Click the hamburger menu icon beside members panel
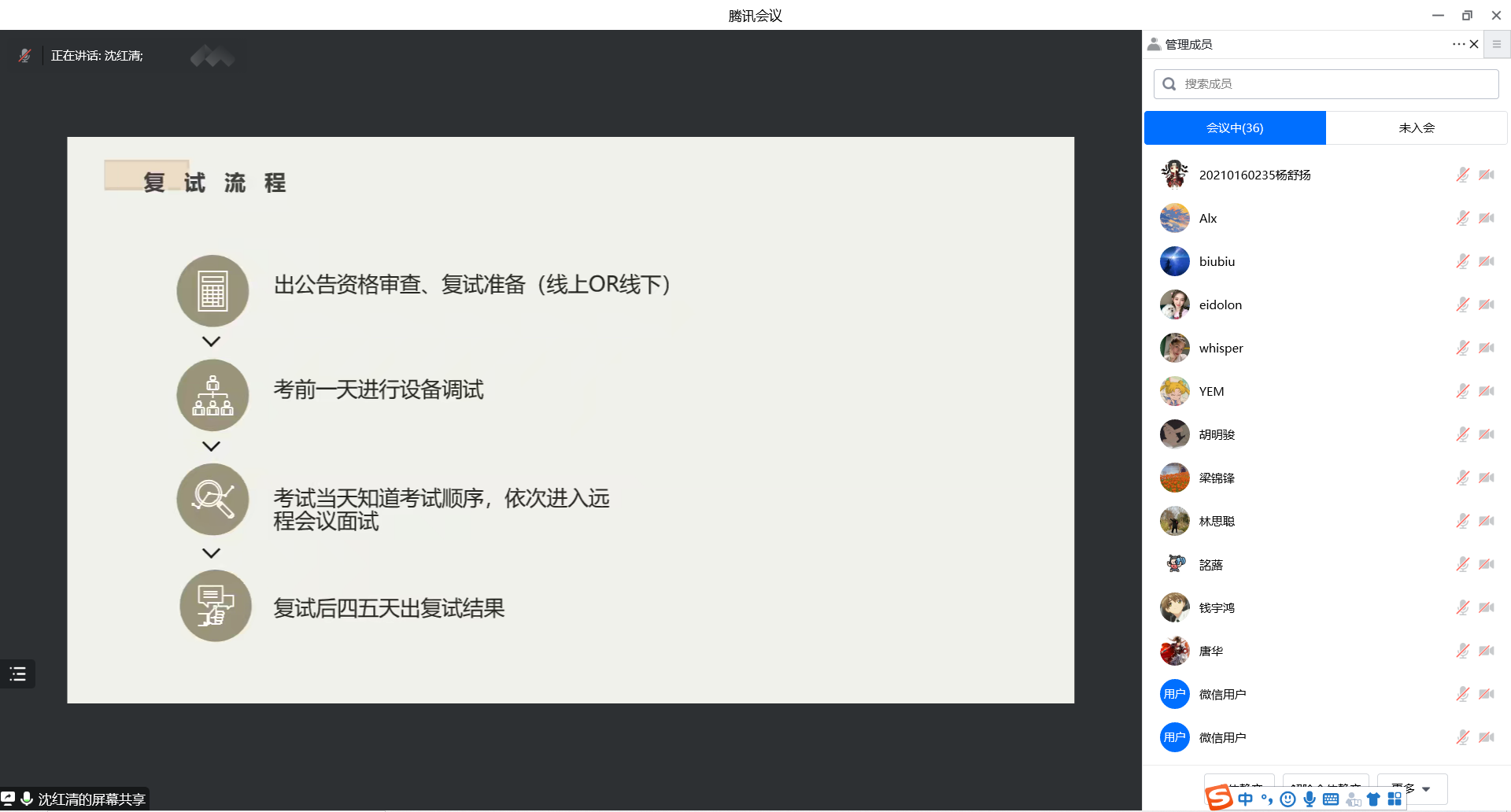Viewport: 1511px width, 812px height. point(1497,44)
